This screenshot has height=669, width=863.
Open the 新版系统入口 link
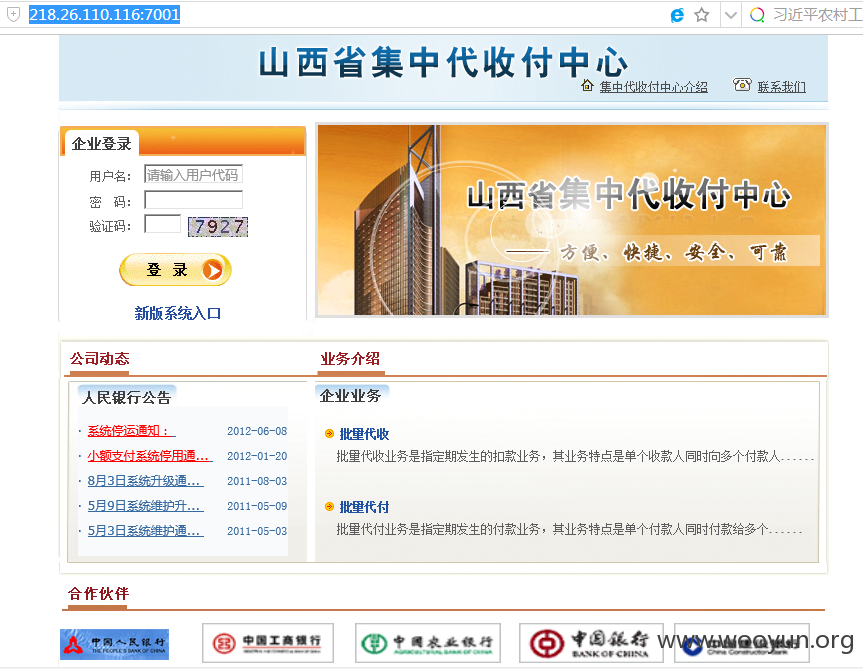tap(178, 313)
